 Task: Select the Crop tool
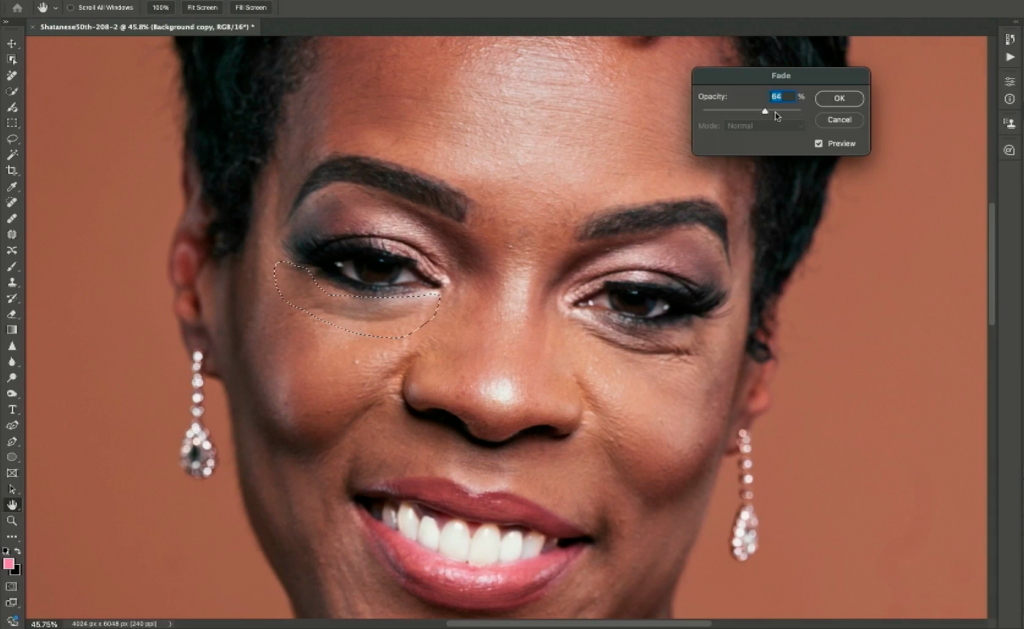[x=12, y=171]
